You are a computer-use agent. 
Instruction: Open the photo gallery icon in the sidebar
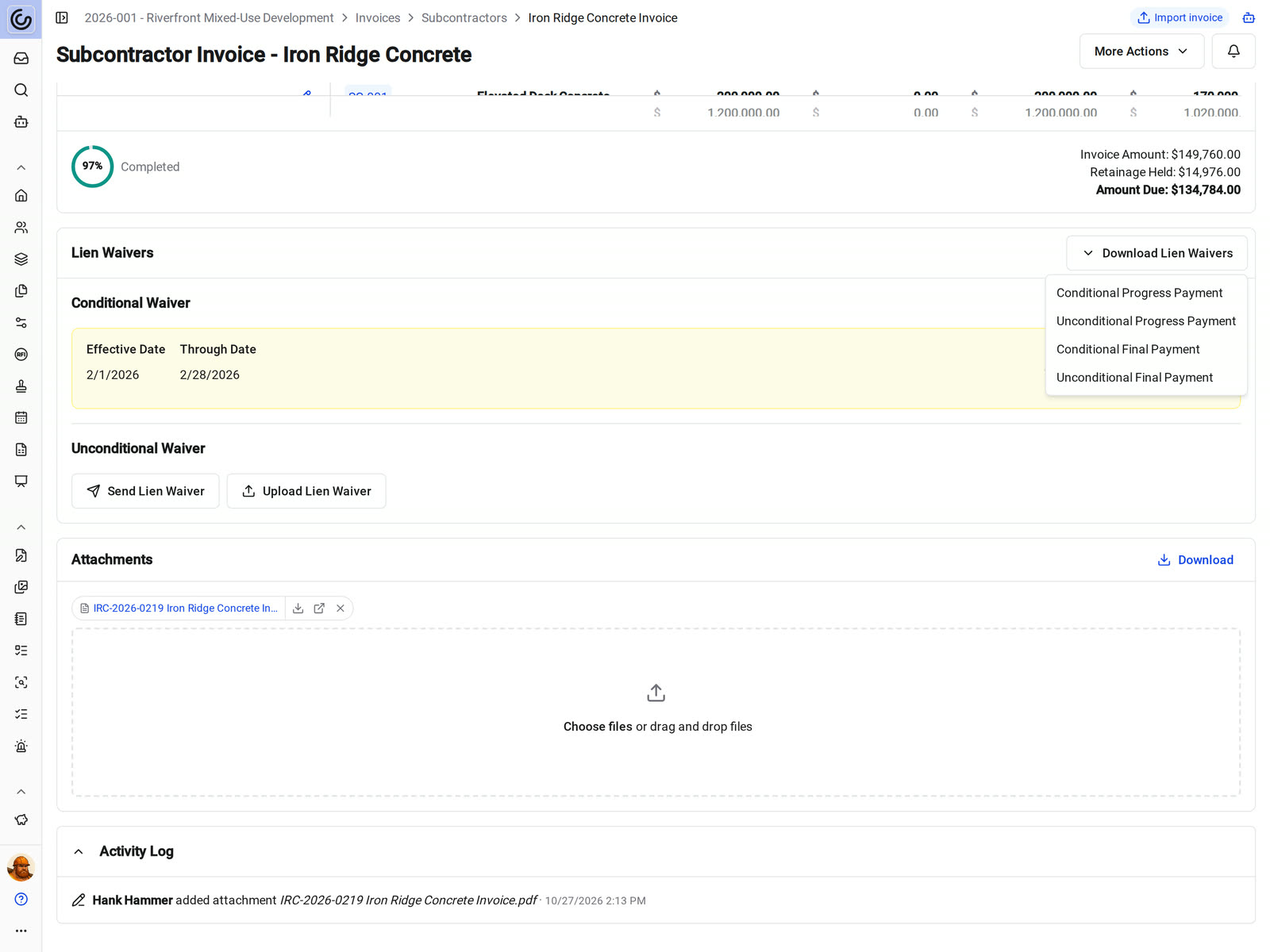point(21,587)
